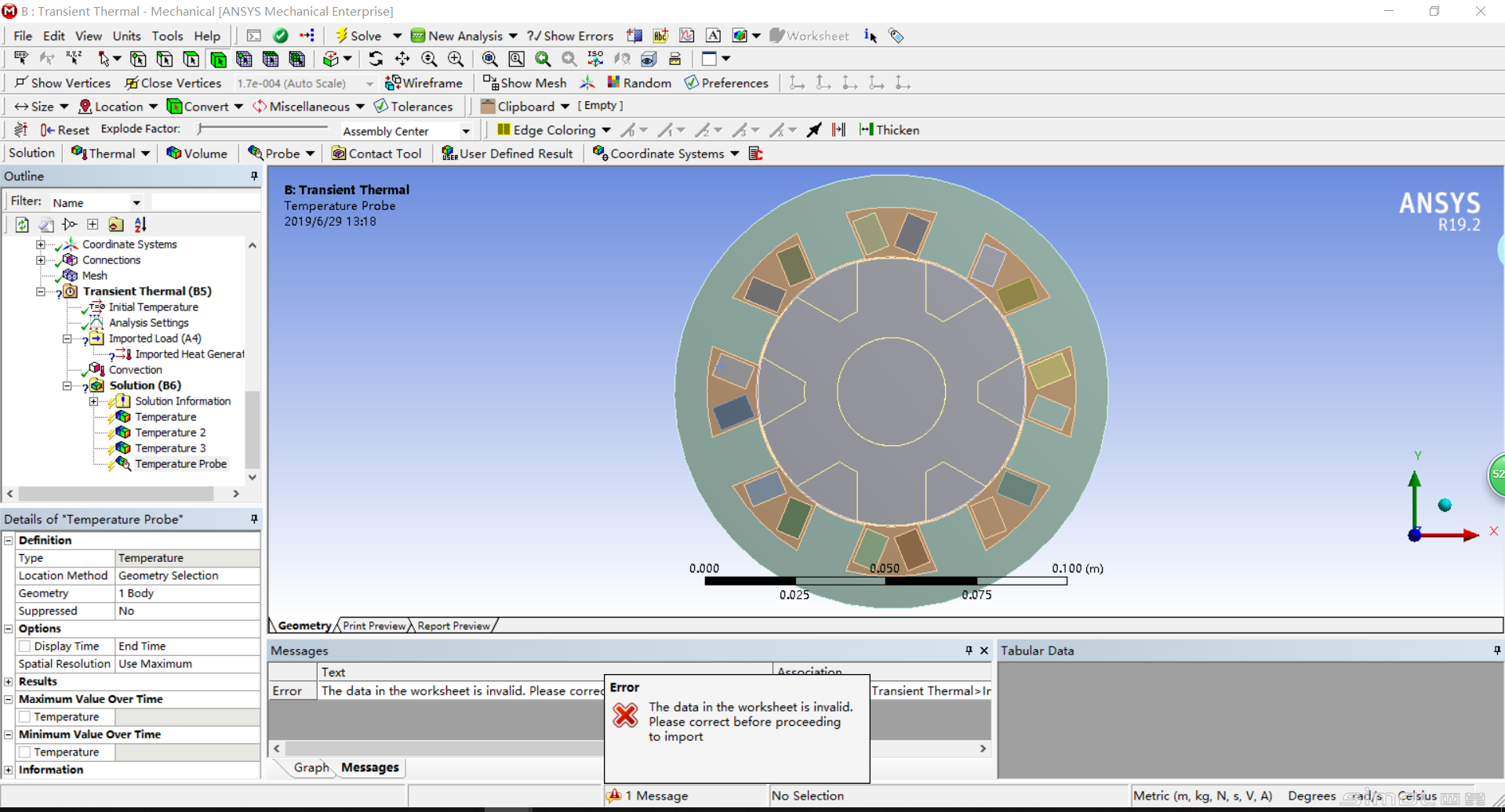The height and width of the screenshot is (812, 1505).
Task: Open the Edge Coloring dropdown
Action: [606, 130]
